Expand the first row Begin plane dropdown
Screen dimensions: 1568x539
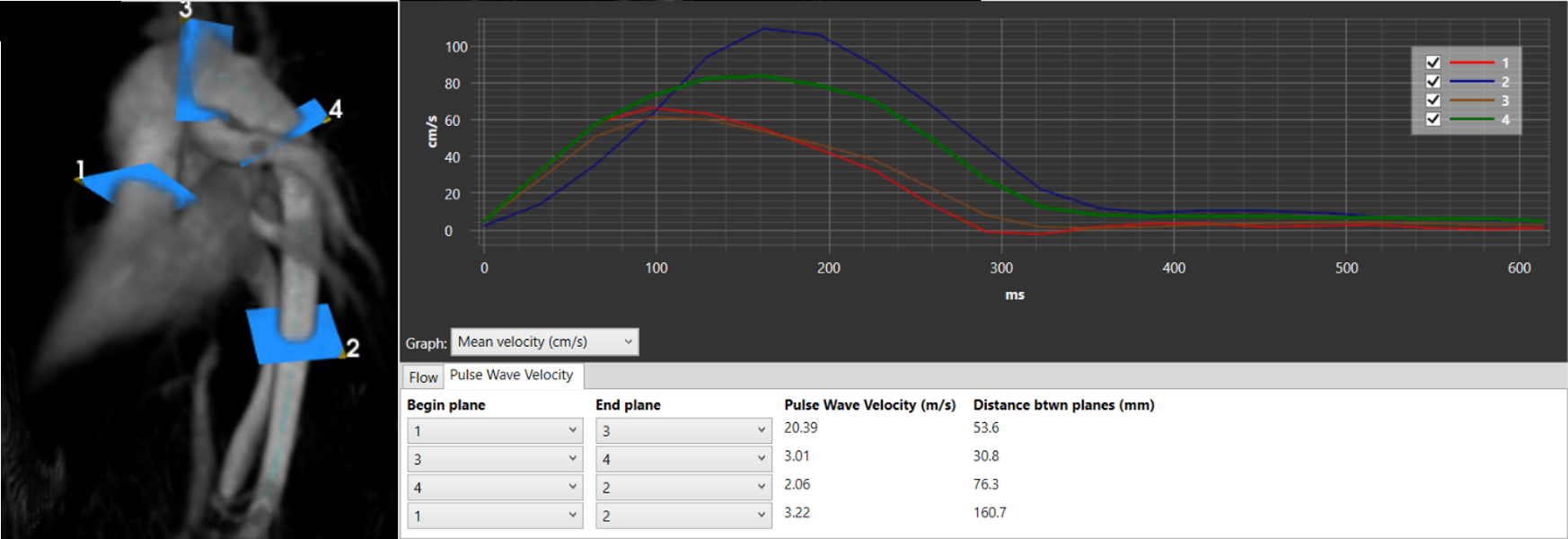[495, 430]
